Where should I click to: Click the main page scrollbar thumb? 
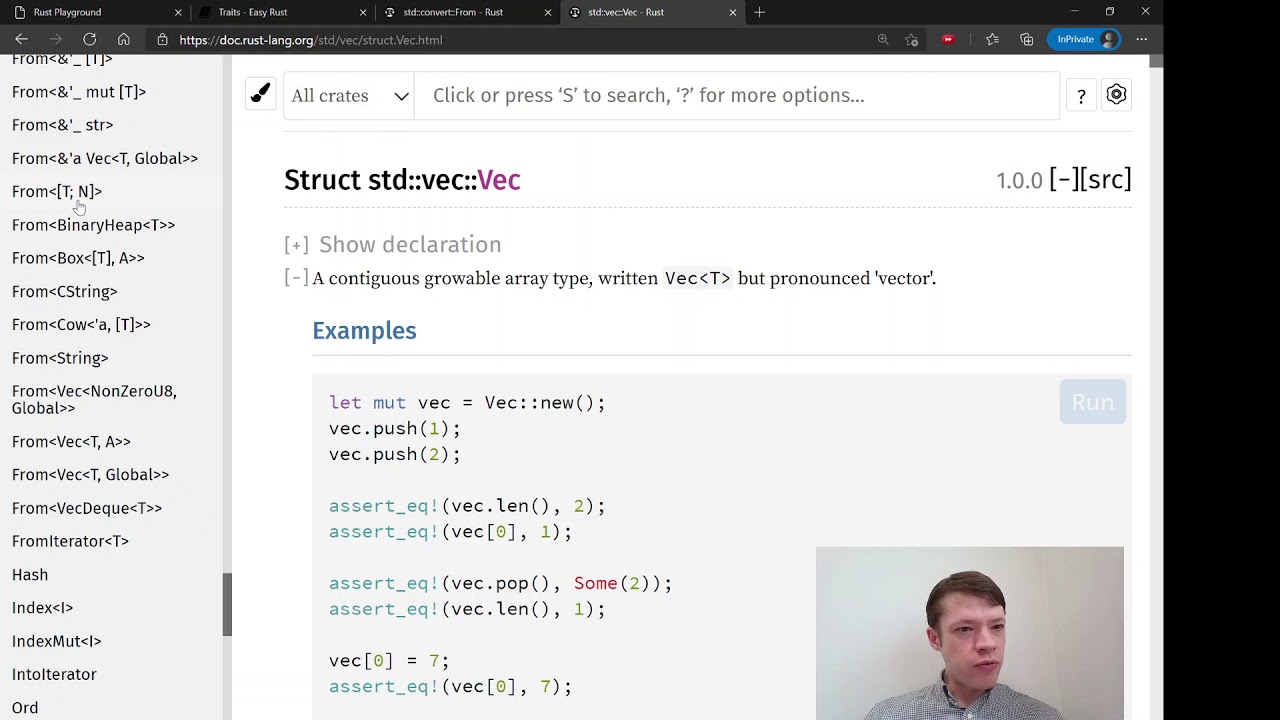[1156, 61]
